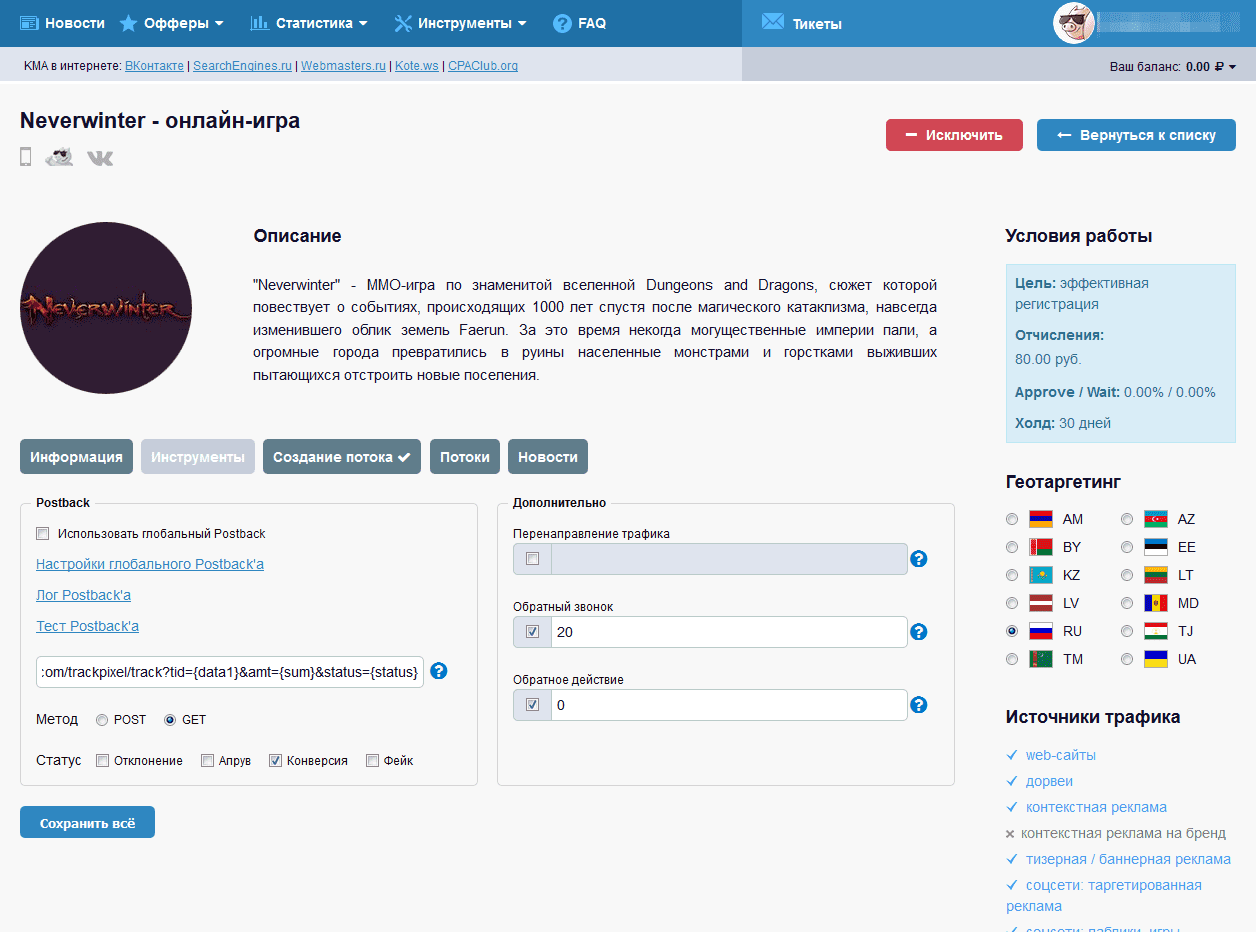
Task: Click the Neverwinter offer logo
Action: [106, 308]
